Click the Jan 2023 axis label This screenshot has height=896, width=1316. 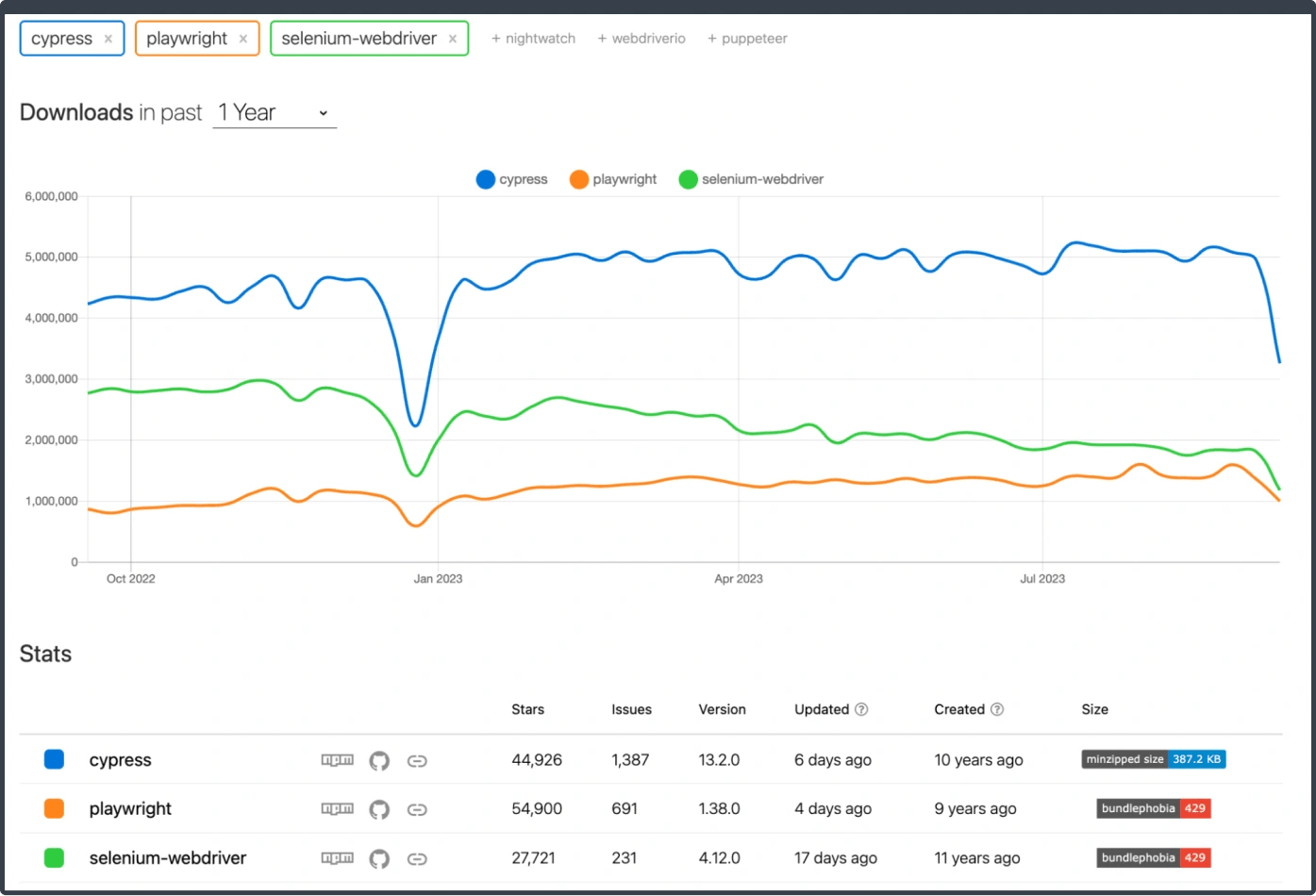coord(438,579)
